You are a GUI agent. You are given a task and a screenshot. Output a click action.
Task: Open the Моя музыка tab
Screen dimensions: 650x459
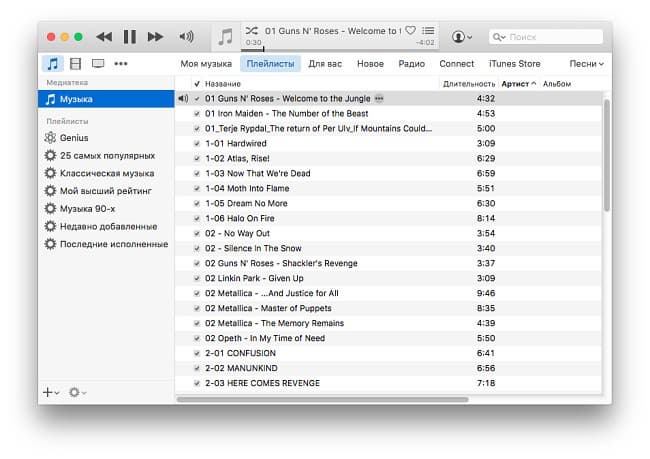tap(206, 64)
